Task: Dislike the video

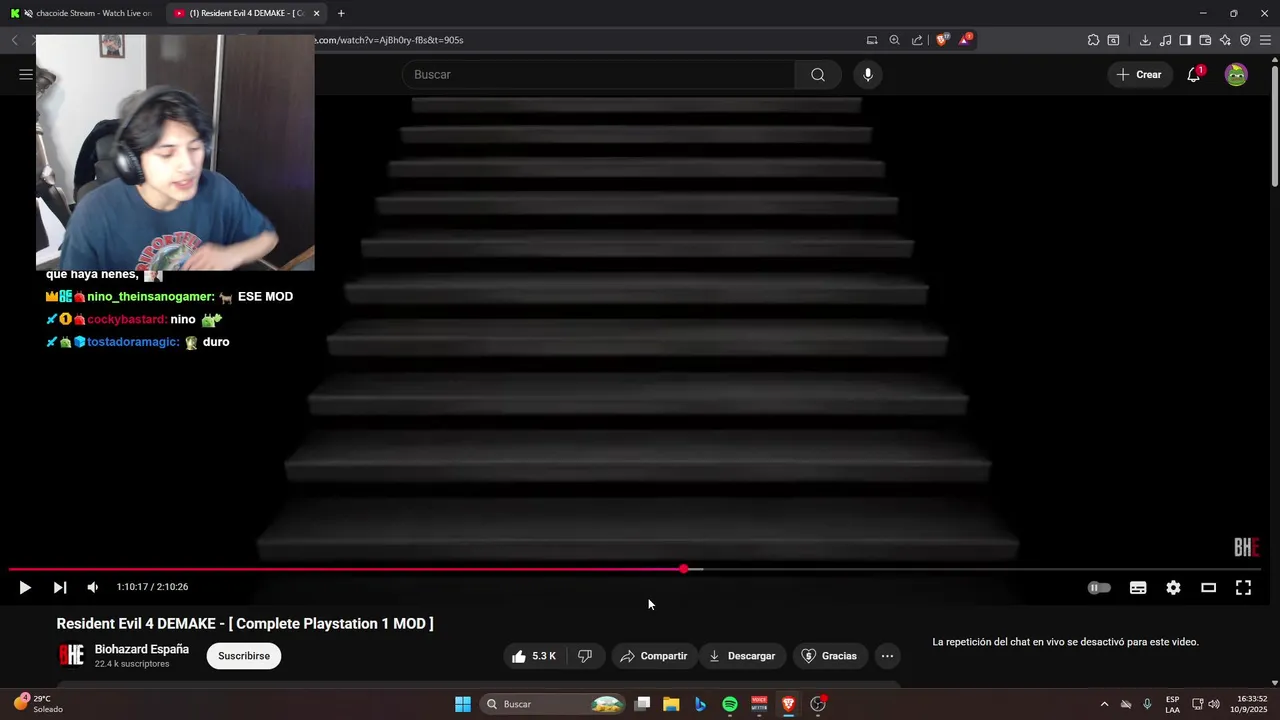Action: click(x=585, y=656)
